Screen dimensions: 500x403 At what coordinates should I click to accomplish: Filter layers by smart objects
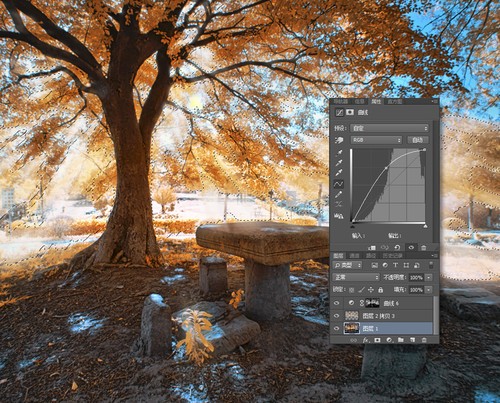[x=416, y=265]
